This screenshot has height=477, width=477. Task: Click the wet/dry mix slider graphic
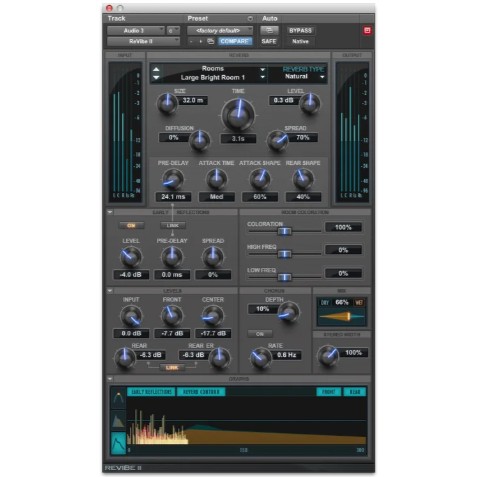pyautogui.click(x=342, y=316)
